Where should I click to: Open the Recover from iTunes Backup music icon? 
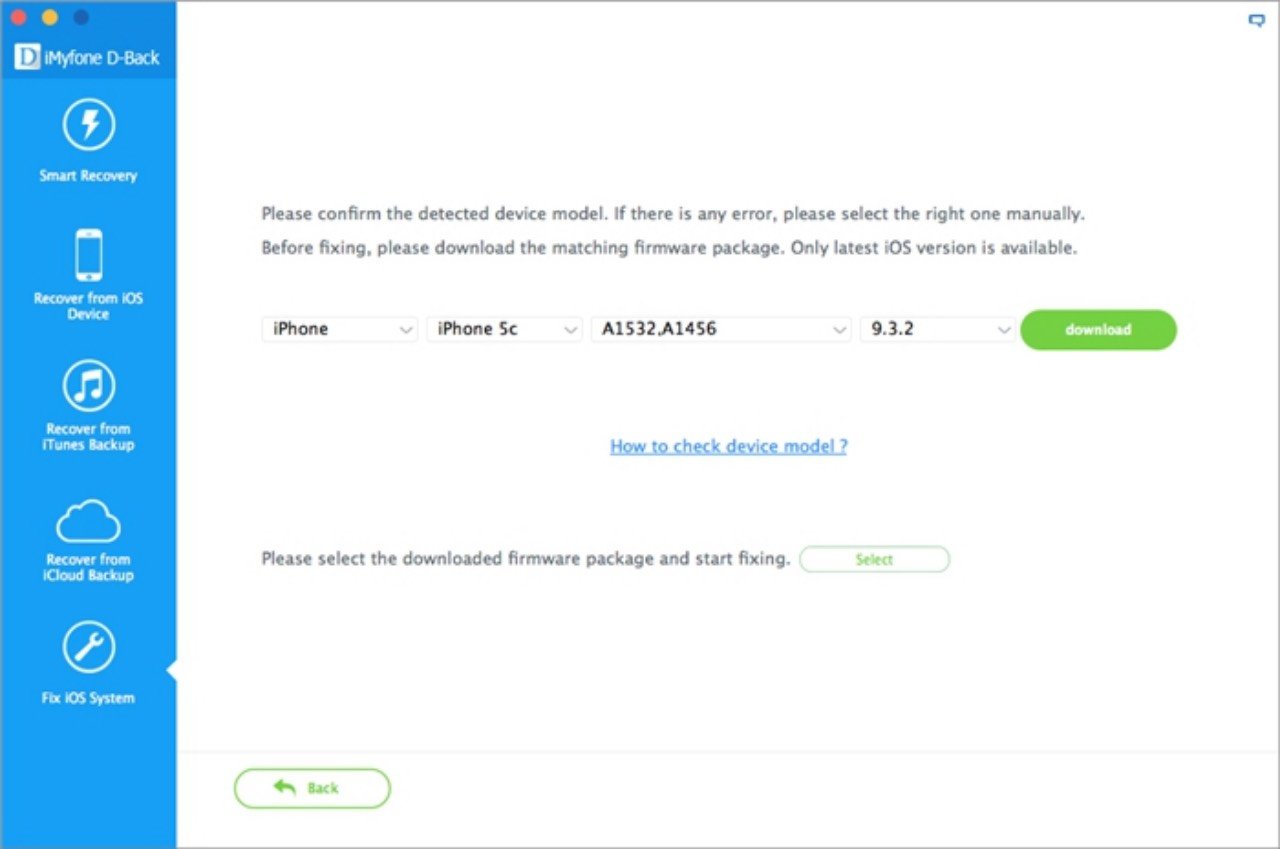point(88,386)
